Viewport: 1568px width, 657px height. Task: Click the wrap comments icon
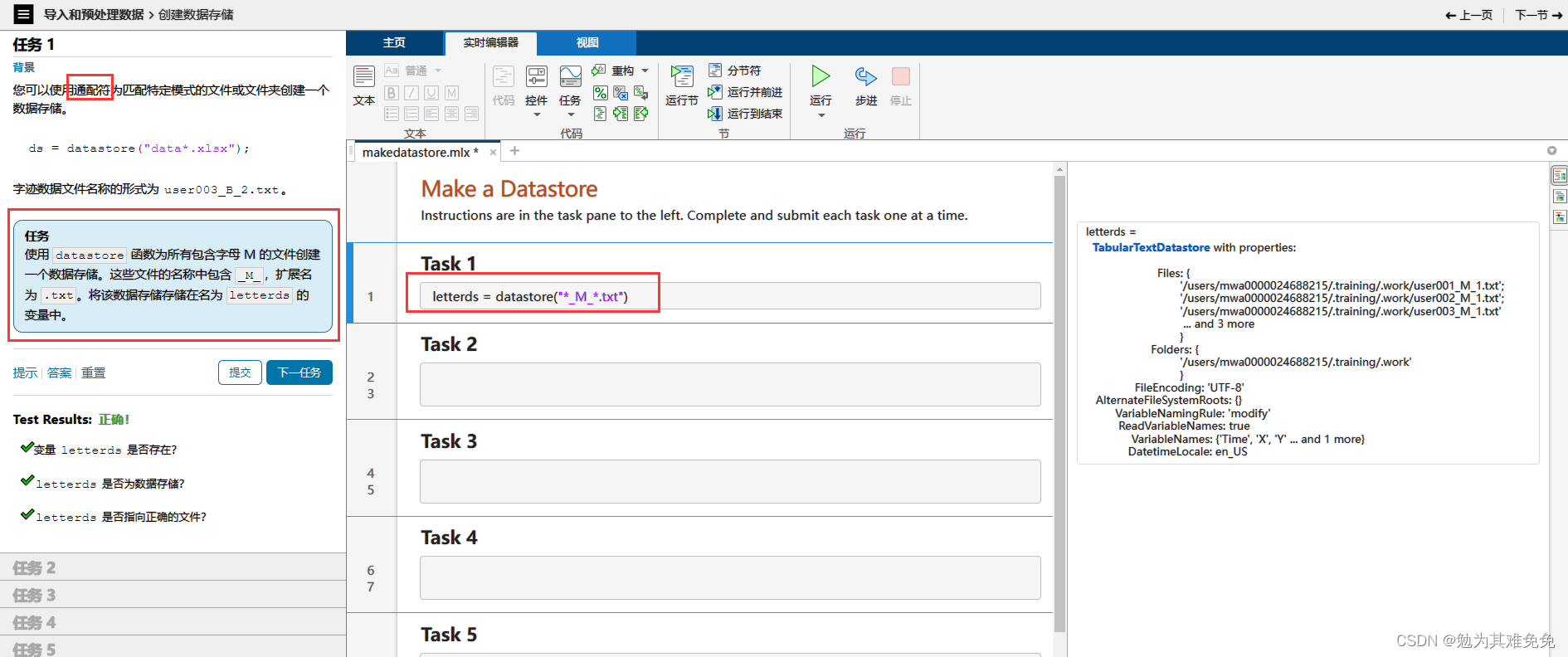pos(640,92)
